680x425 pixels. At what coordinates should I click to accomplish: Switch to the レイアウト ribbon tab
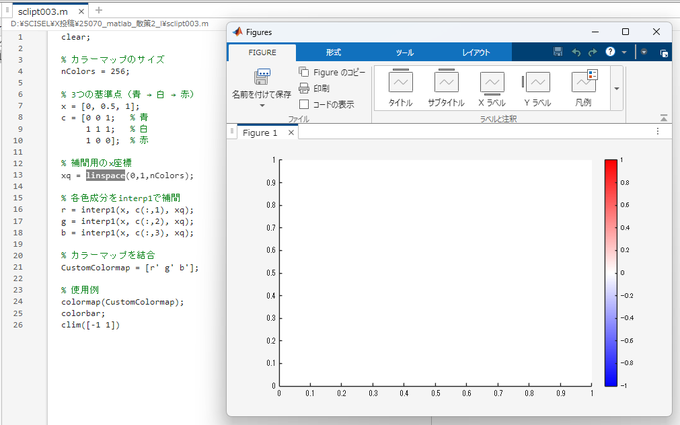pos(476,52)
